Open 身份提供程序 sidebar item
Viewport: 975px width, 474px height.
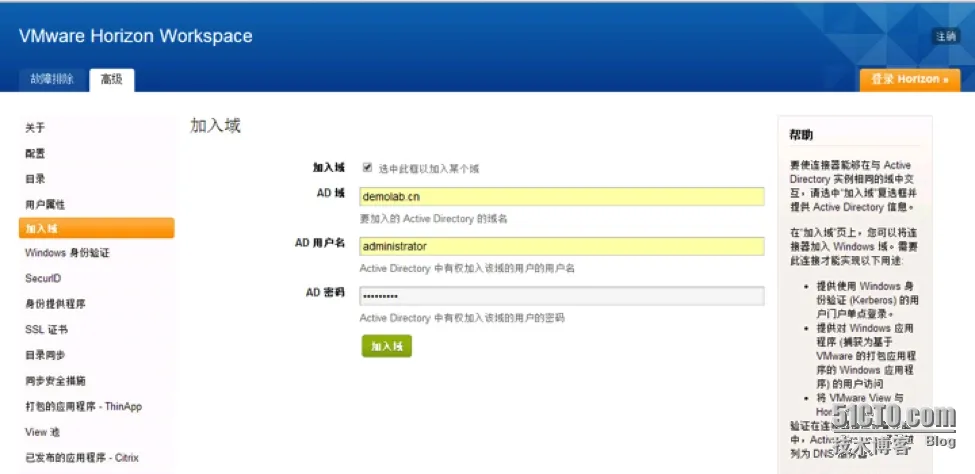[x=55, y=304]
